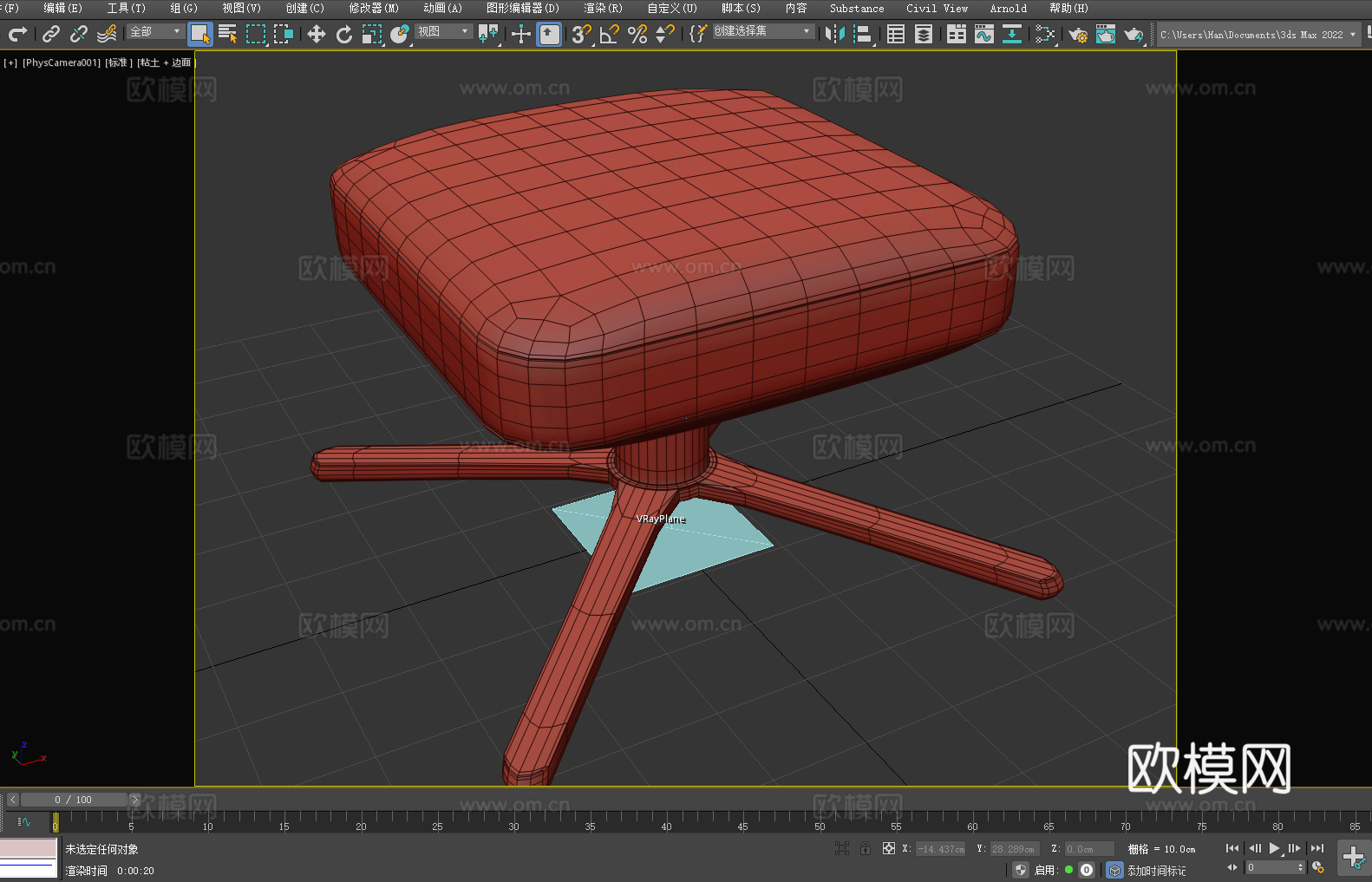Viewport: 1372px width, 882px height.
Task: Toggle Spinner Snap on toolbar
Action: coord(665,34)
